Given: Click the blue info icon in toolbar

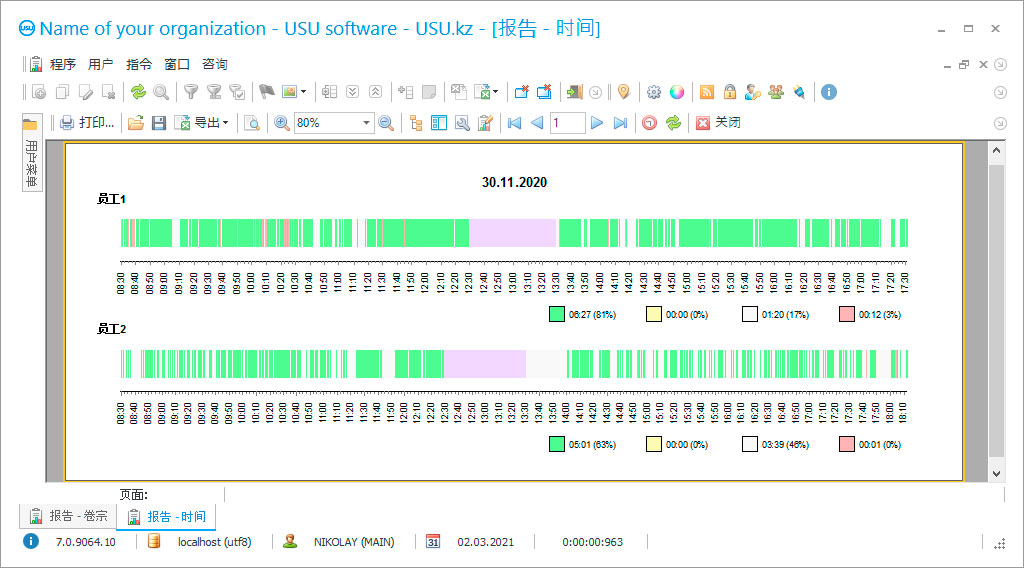Looking at the screenshot, I should [x=828, y=92].
